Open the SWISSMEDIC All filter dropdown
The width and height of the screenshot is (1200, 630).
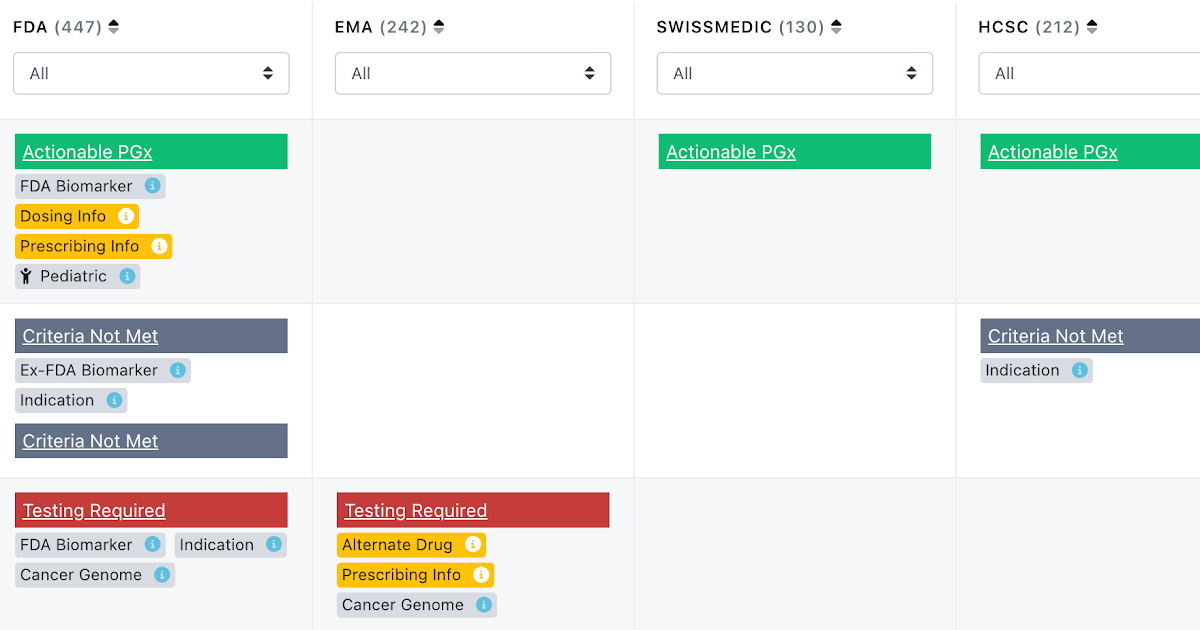794,73
